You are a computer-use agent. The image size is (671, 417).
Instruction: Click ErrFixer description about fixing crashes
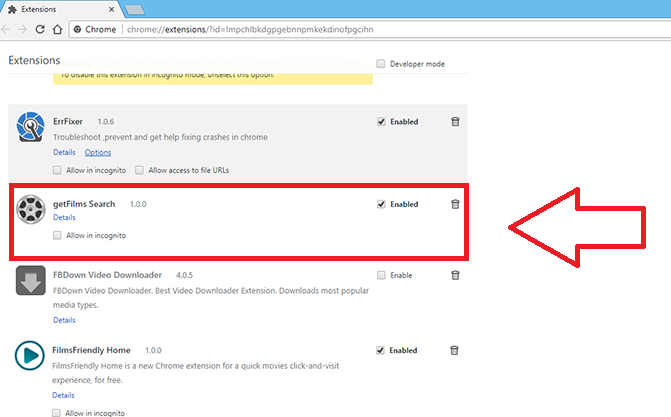pos(160,137)
